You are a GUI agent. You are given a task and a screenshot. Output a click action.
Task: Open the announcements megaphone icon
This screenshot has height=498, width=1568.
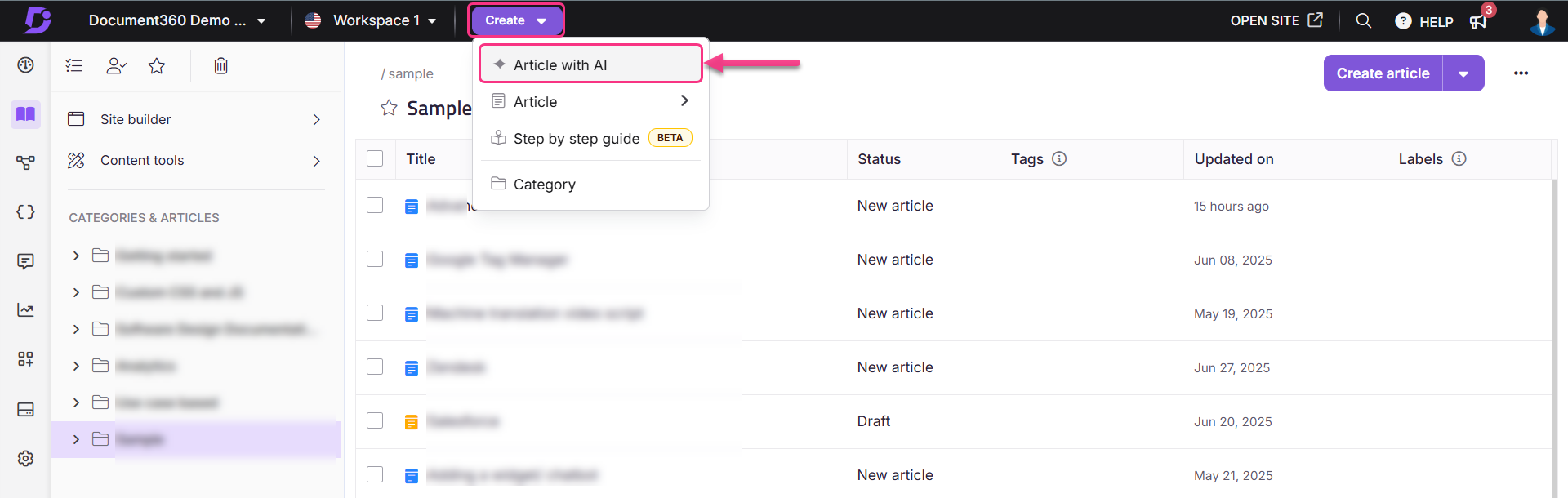1478,21
